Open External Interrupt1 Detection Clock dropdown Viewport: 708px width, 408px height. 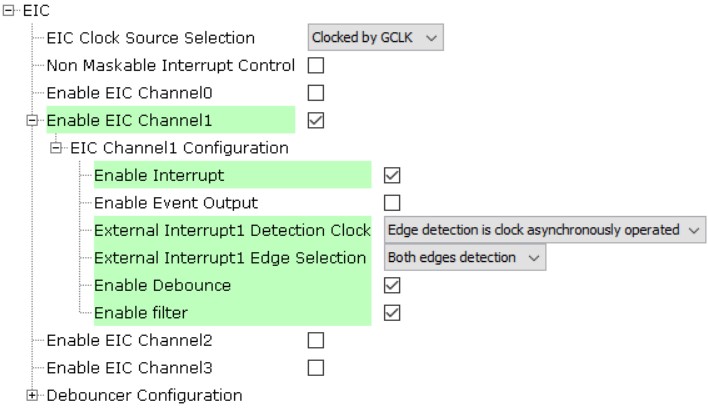pyautogui.click(x=545, y=230)
